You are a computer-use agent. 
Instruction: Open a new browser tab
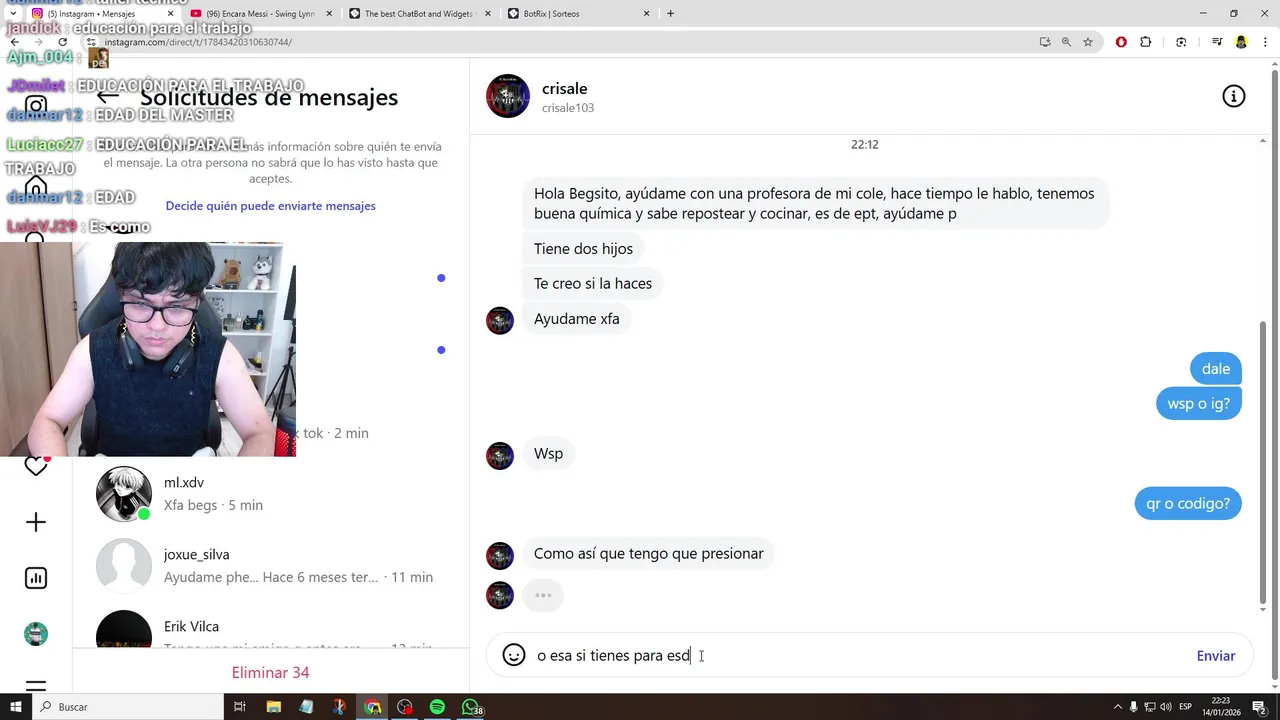(670, 14)
